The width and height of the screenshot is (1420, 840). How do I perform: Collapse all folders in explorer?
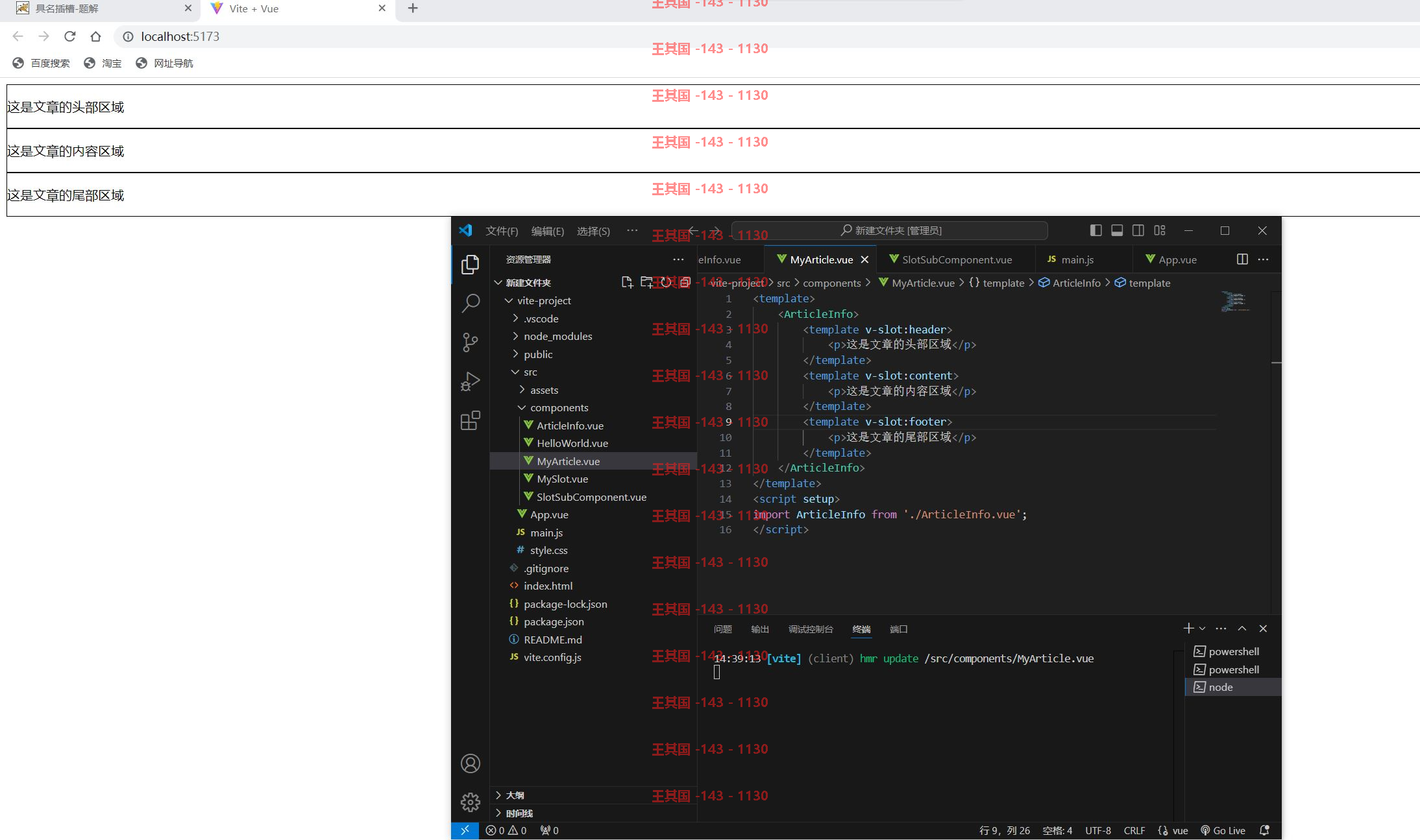685,282
